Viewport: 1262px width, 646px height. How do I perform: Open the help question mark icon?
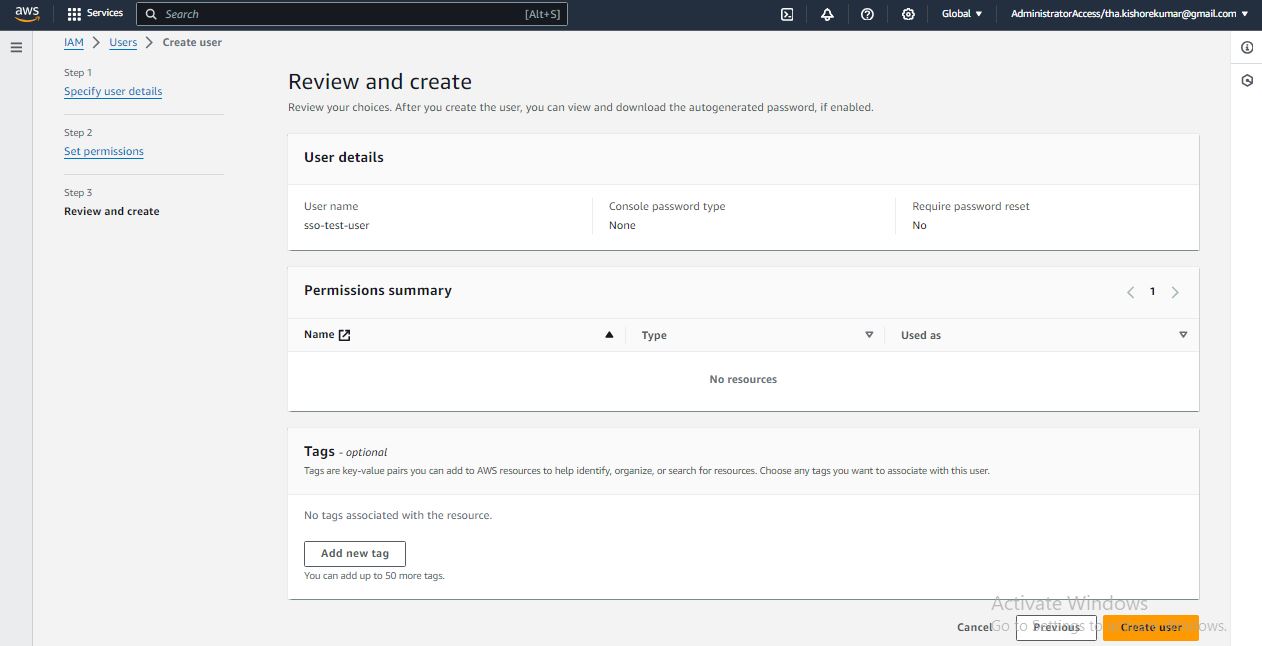point(867,14)
